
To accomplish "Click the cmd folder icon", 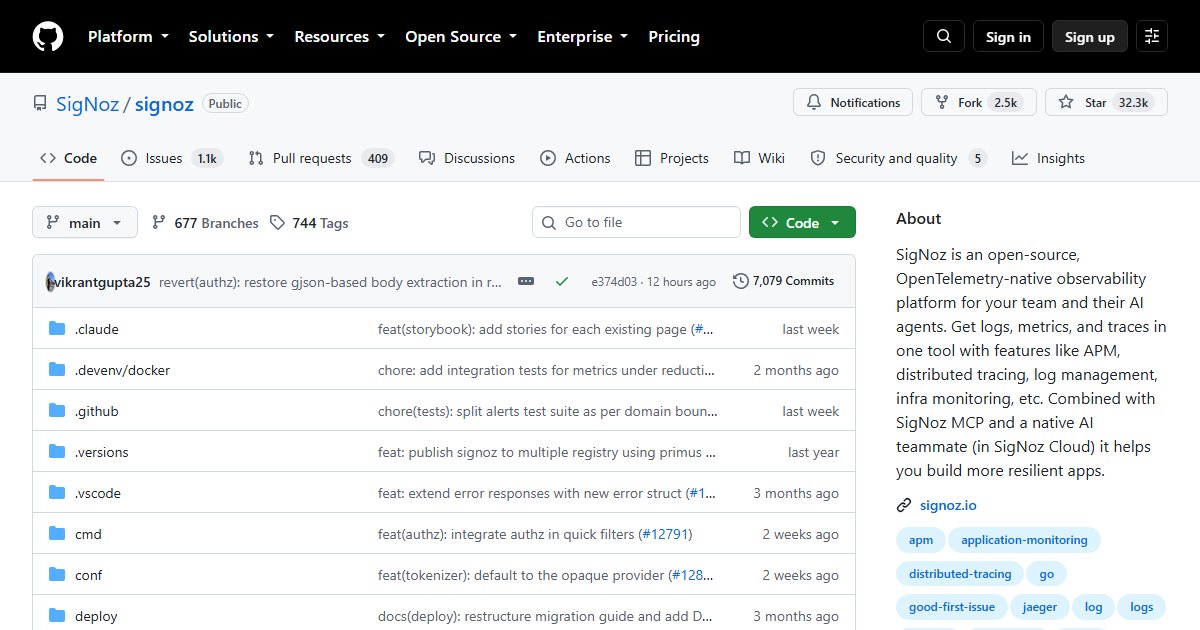I will (57, 534).
